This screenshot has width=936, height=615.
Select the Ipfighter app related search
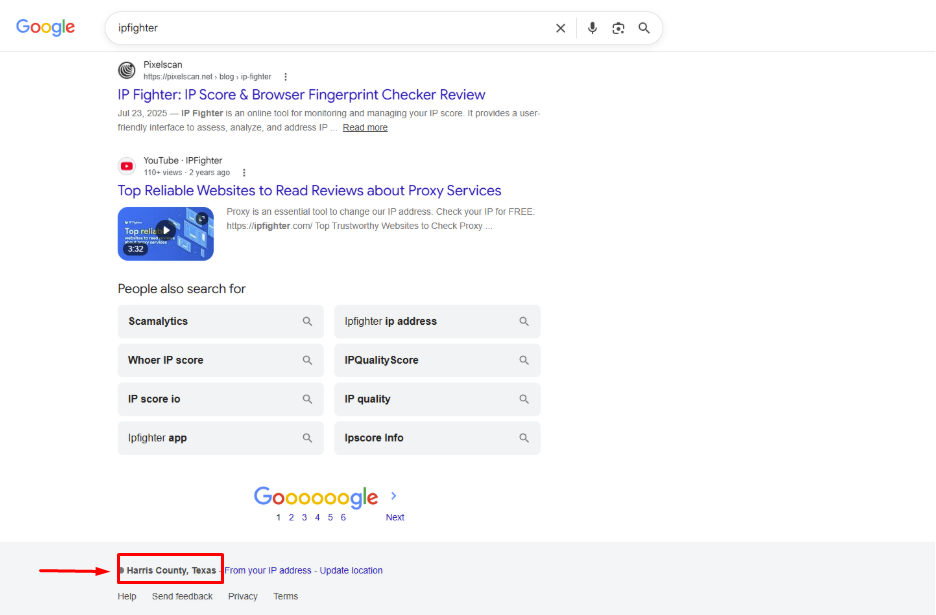220,438
